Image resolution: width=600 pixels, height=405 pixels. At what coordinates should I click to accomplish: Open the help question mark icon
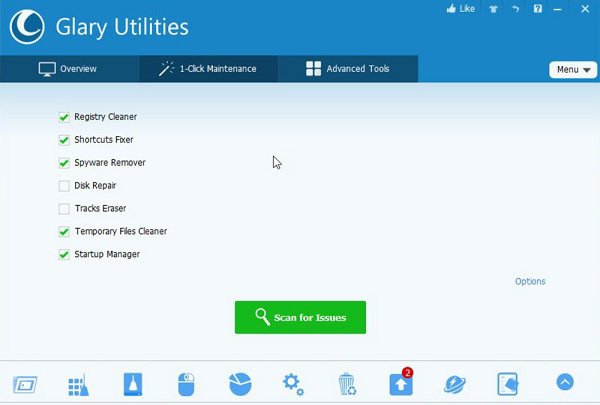click(x=538, y=9)
